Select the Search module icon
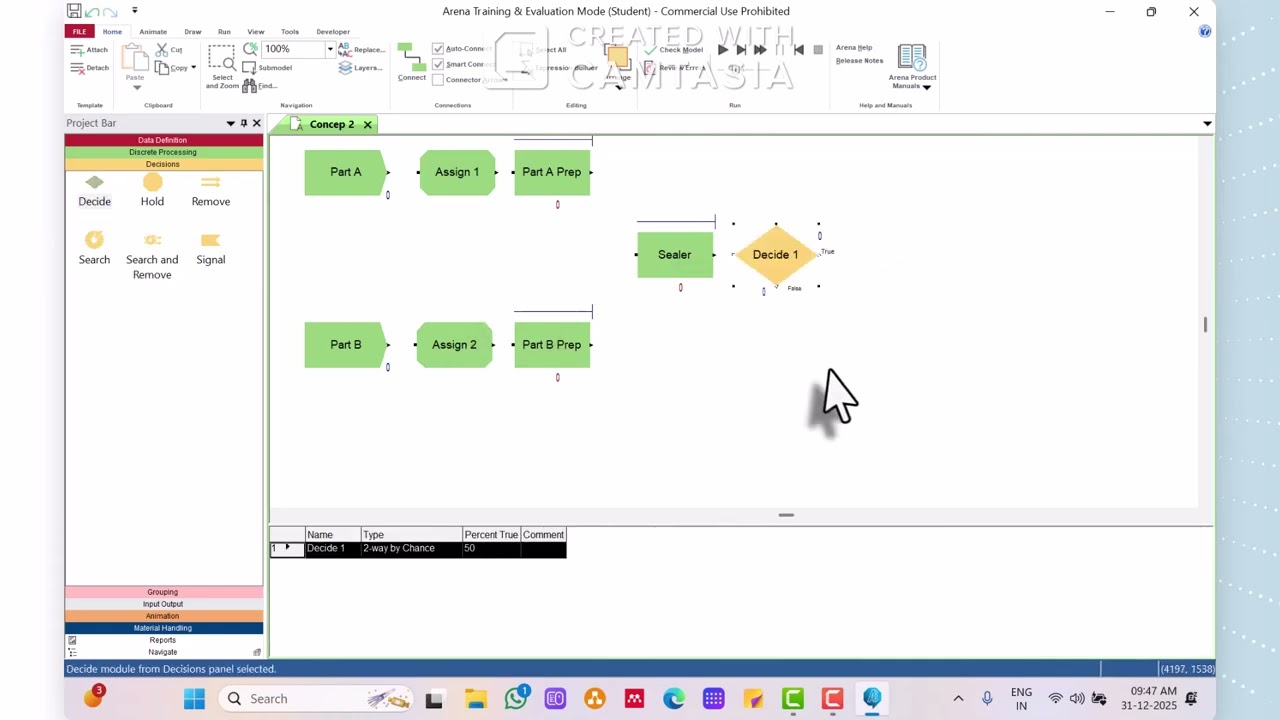 (x=94, y=240)
